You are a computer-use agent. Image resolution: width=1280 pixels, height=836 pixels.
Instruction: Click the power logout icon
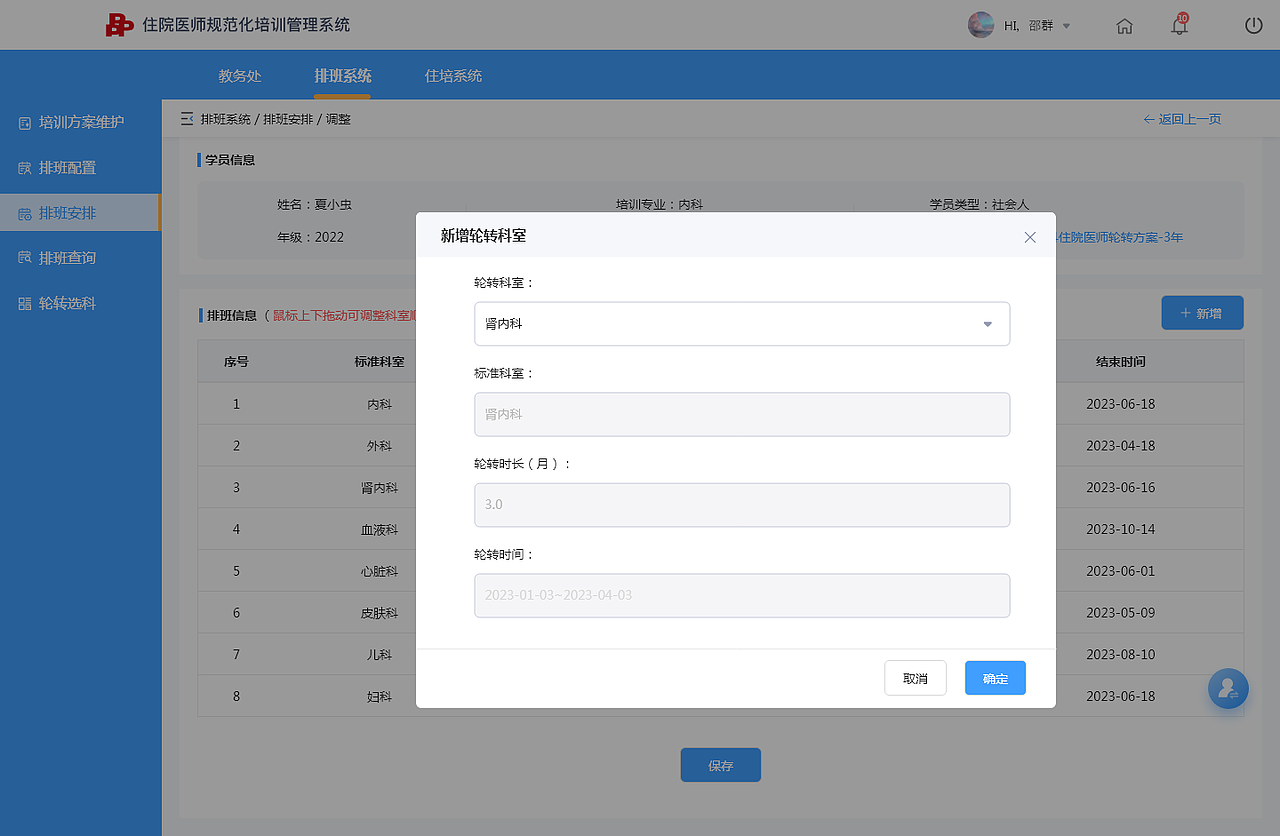coord(1254,25)
